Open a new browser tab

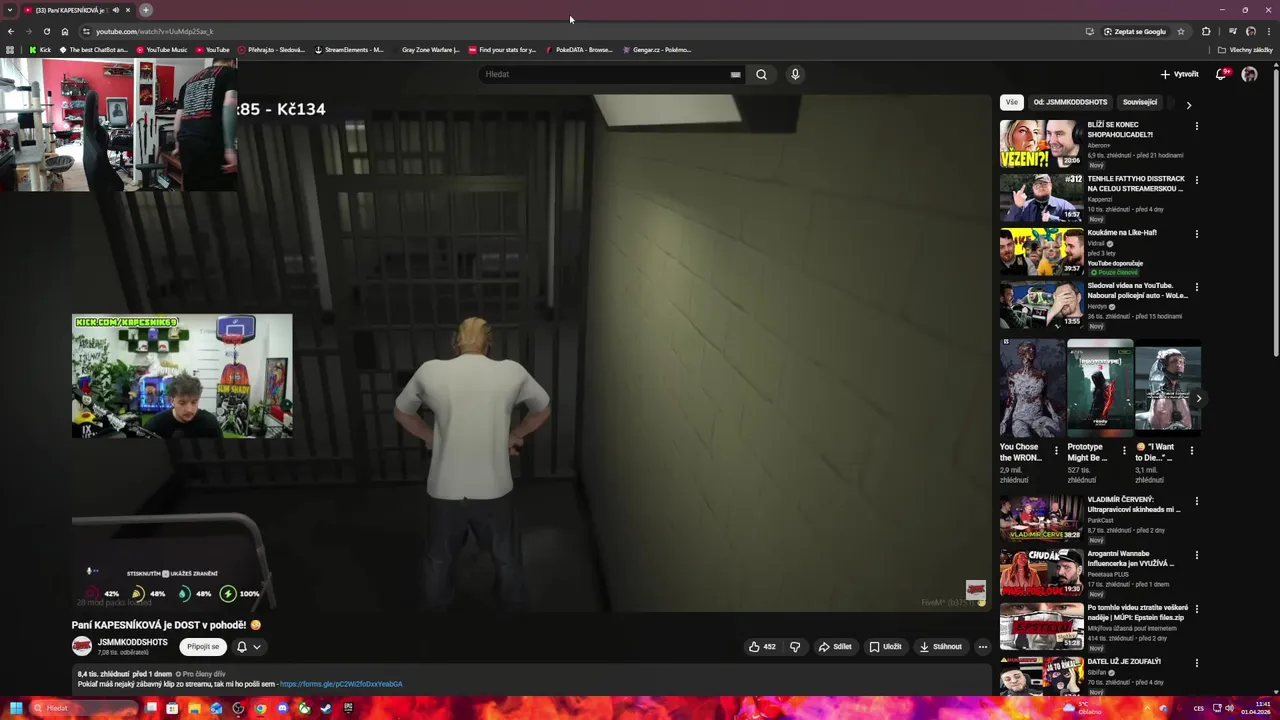point(146,10)
